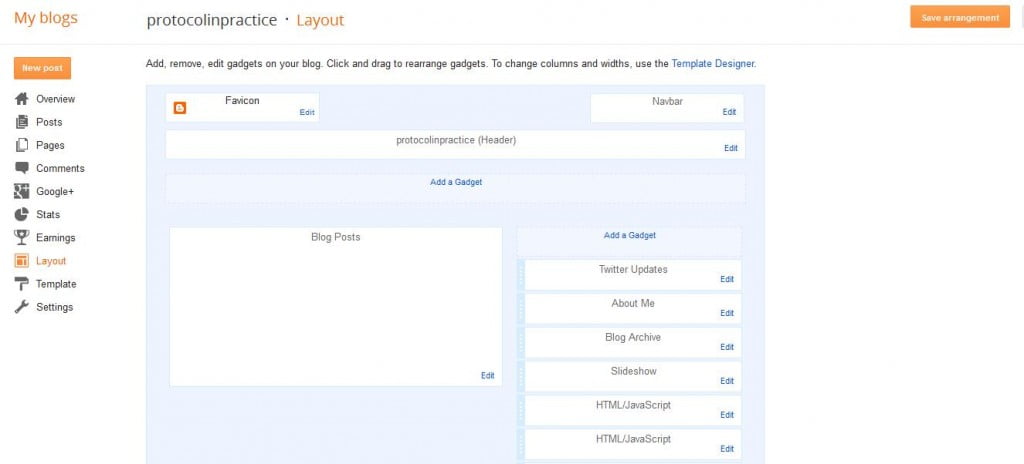This screenshot has width=1024, height=464.
Task: Click the Settings wrench icon
Action: [21, 307]
